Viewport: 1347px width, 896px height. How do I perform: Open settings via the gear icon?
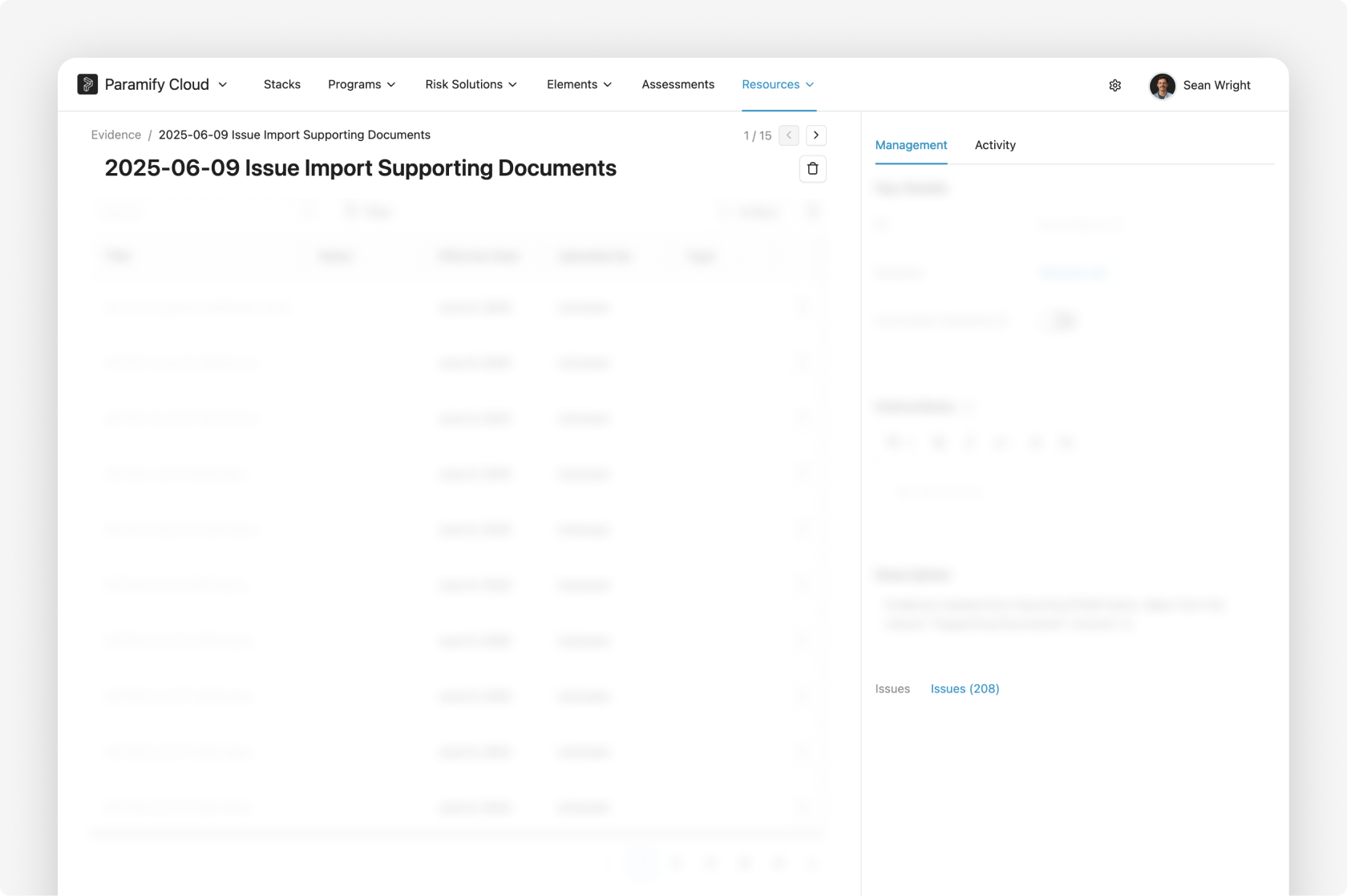click(1115, 85)
